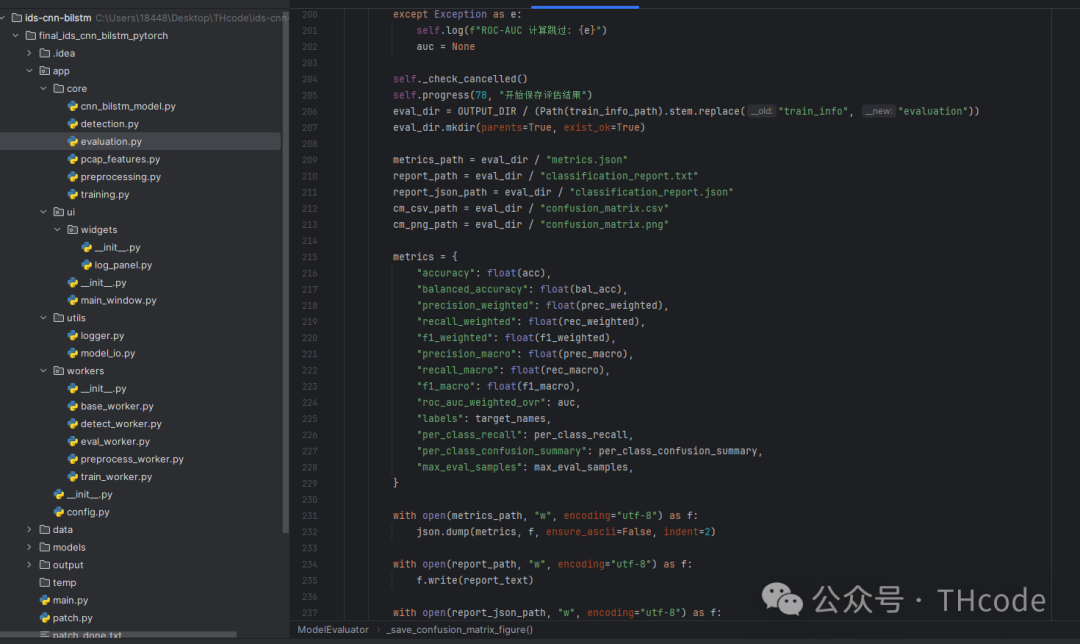Click the output folder icon
Image resolution: width=1080 pixels, height=644 pixels.
click(45, 565)
